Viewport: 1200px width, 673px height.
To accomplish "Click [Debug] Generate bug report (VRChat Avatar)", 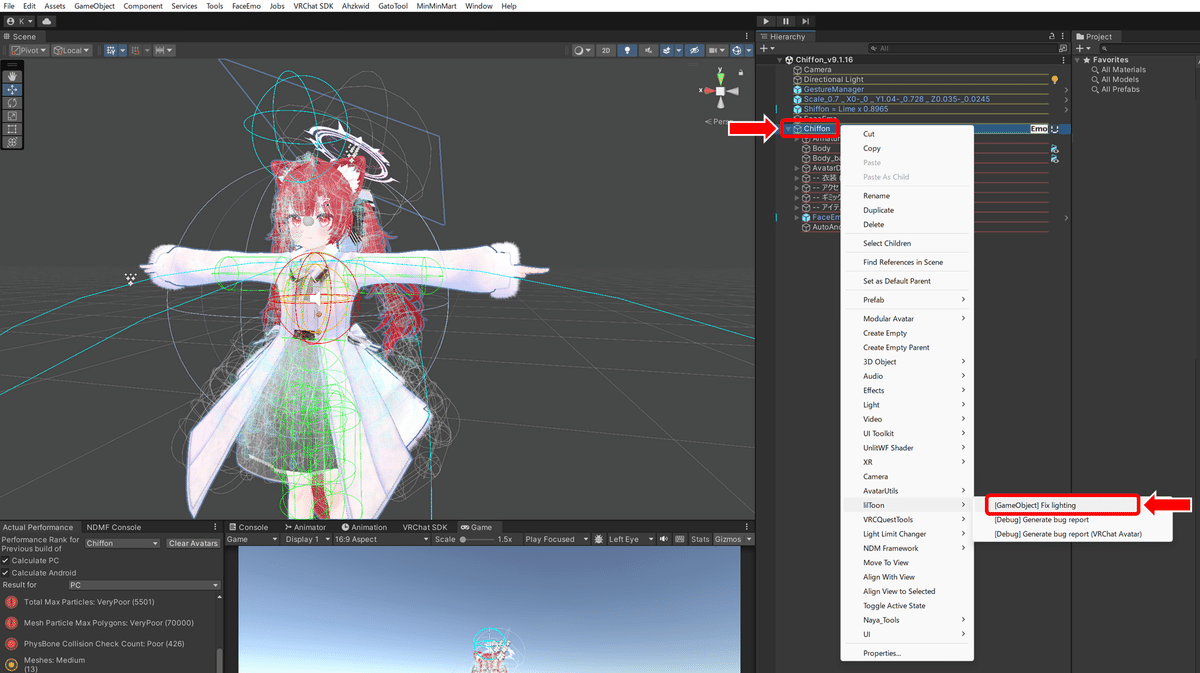I will [1067, 534].
